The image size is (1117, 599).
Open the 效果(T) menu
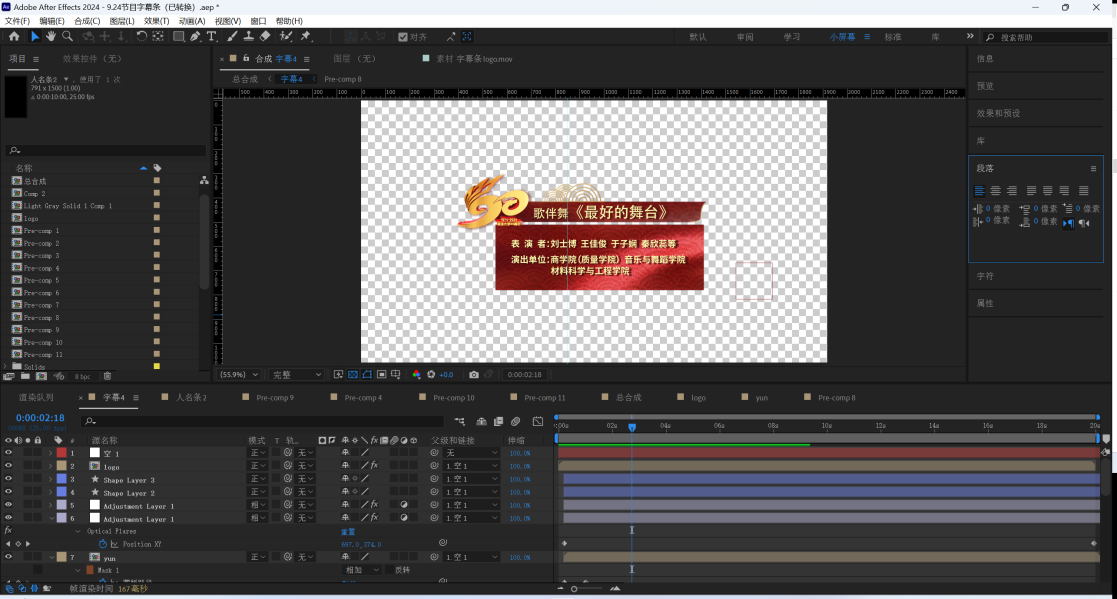tap(156, 21)
